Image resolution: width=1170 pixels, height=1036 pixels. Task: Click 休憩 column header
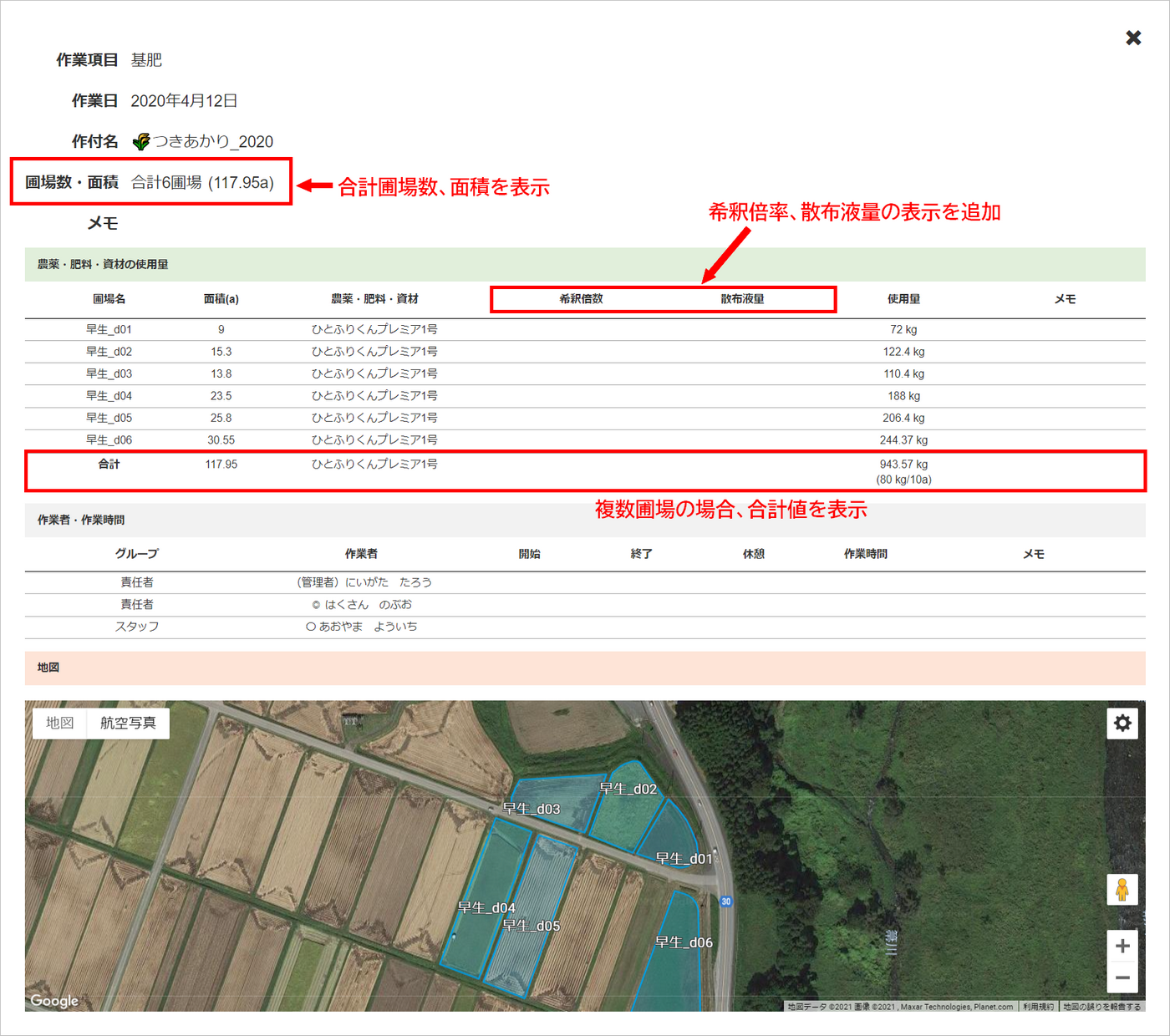click(x=754, y=554)
